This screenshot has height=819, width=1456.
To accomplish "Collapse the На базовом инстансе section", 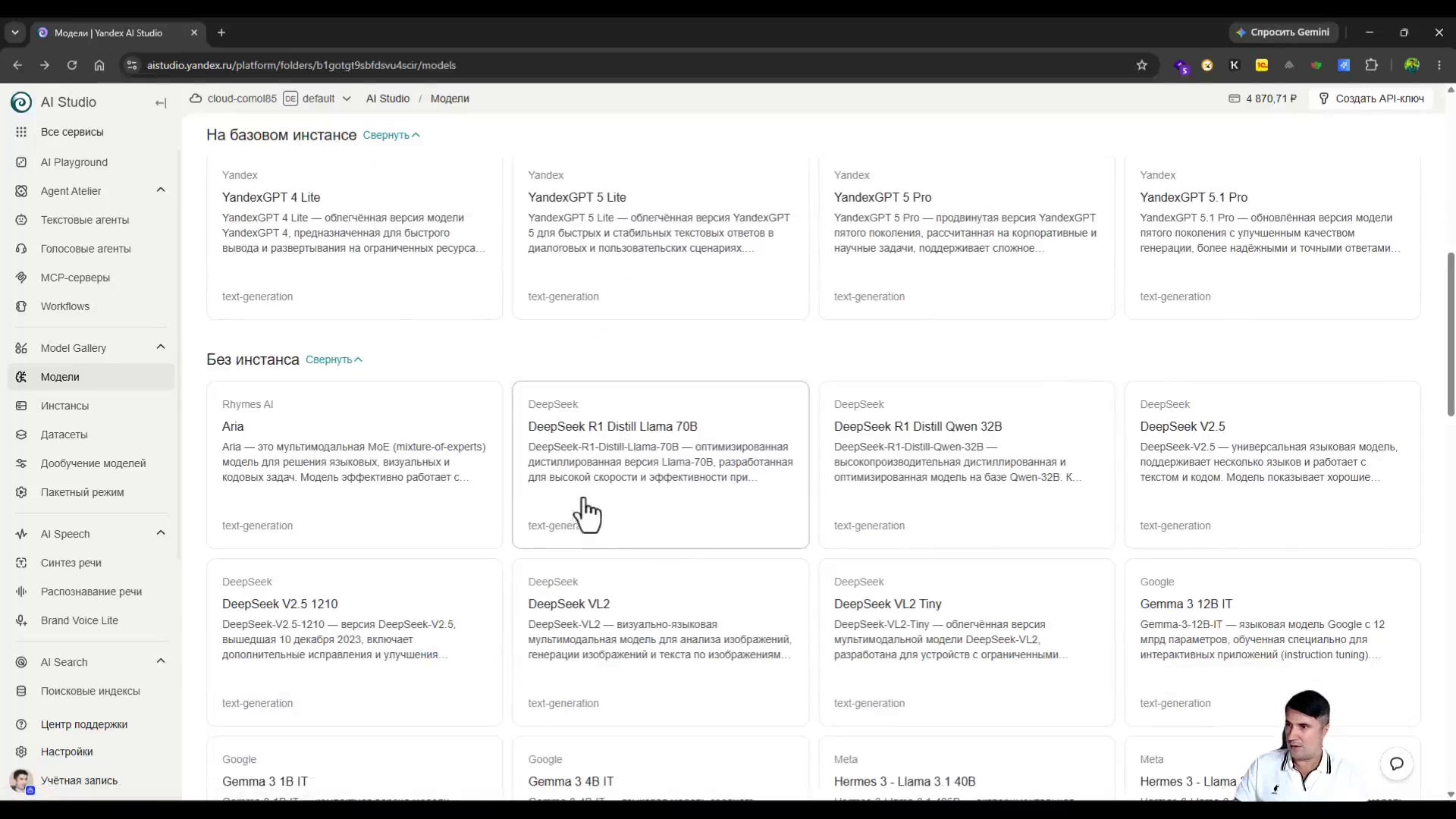I will [391, 135].
